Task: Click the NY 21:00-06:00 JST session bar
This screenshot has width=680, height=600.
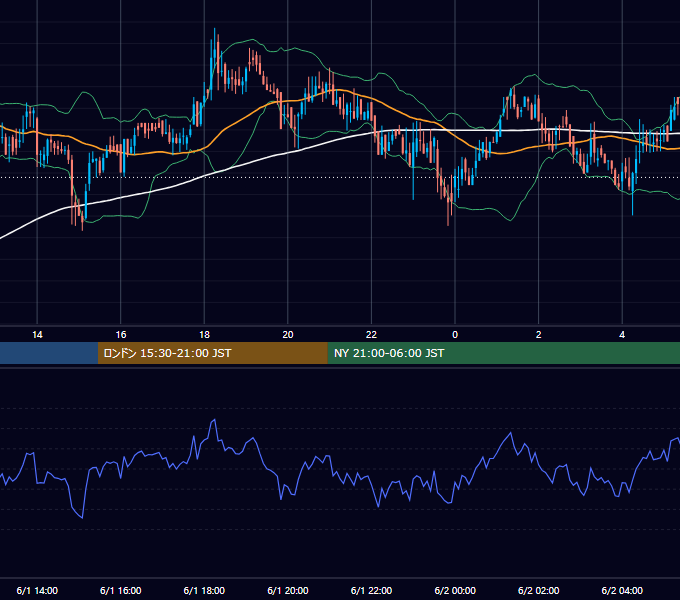Action: 503,353
